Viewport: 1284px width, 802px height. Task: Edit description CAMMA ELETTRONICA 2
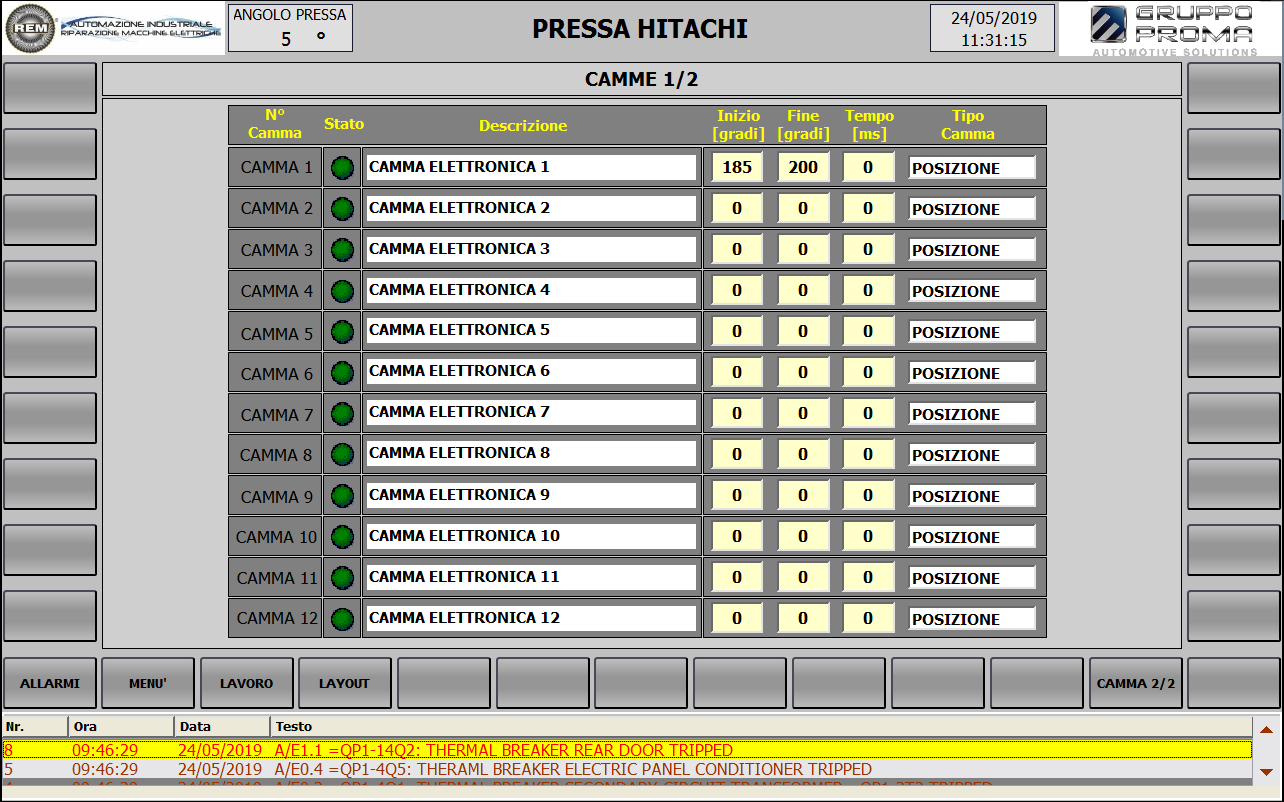pos(531,209)
